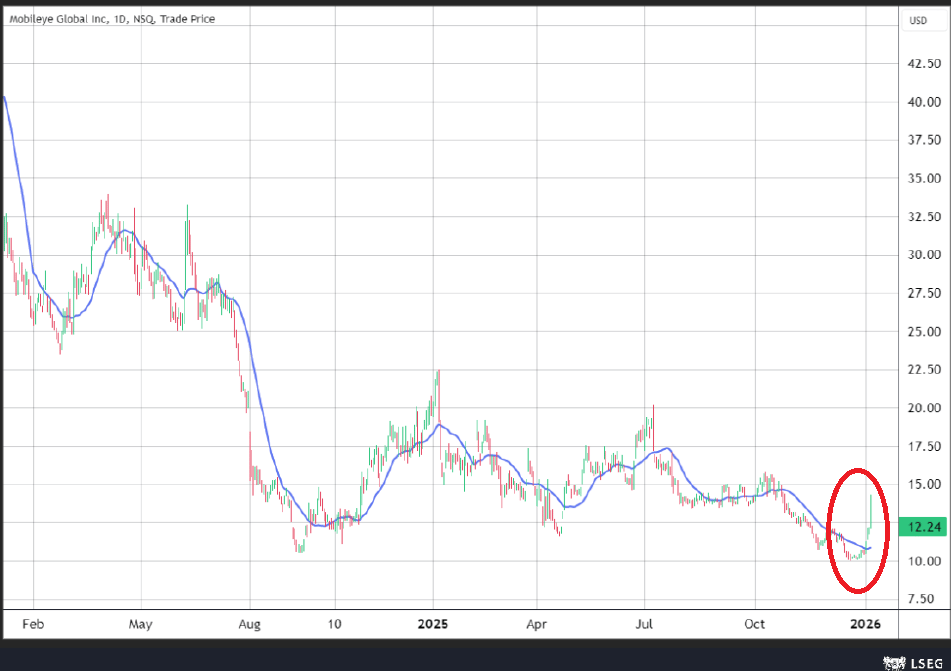Click the LSEG logo in the footer
The width and height of the screenshot is (951, 671).
click(x=913, y=663)
